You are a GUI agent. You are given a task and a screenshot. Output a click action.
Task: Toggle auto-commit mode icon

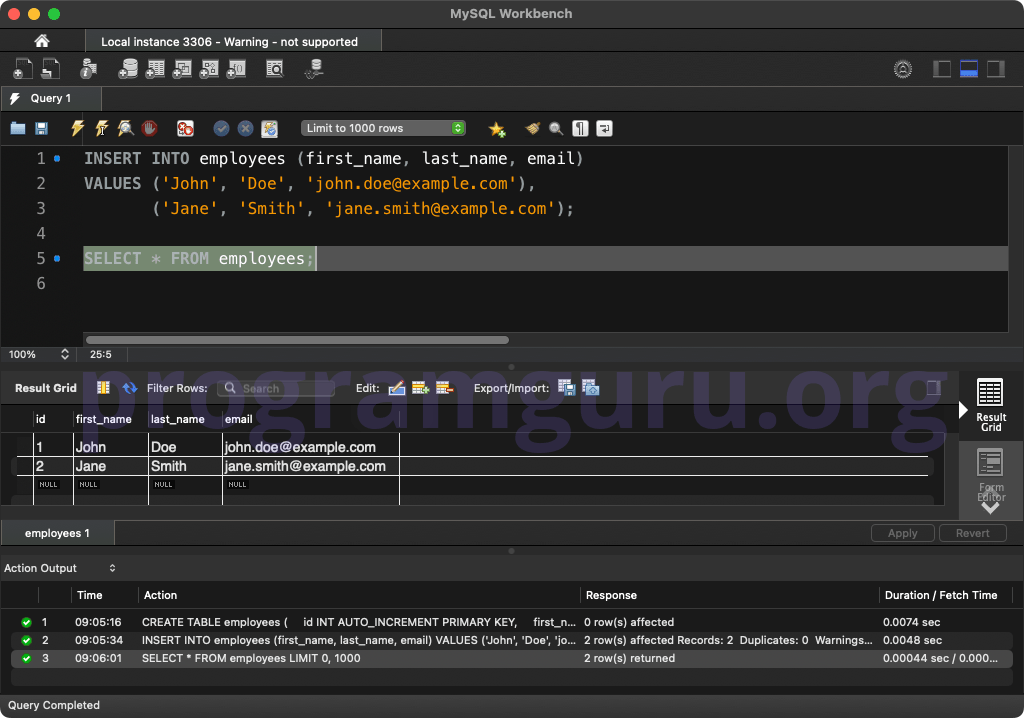[270, 129]
